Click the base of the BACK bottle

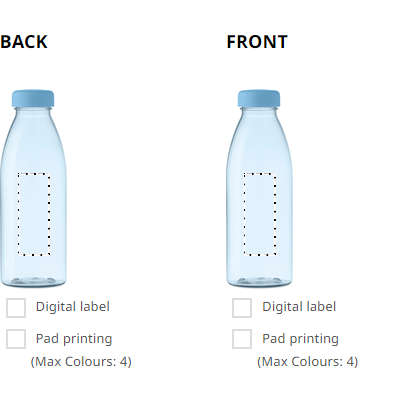point(33,282)
